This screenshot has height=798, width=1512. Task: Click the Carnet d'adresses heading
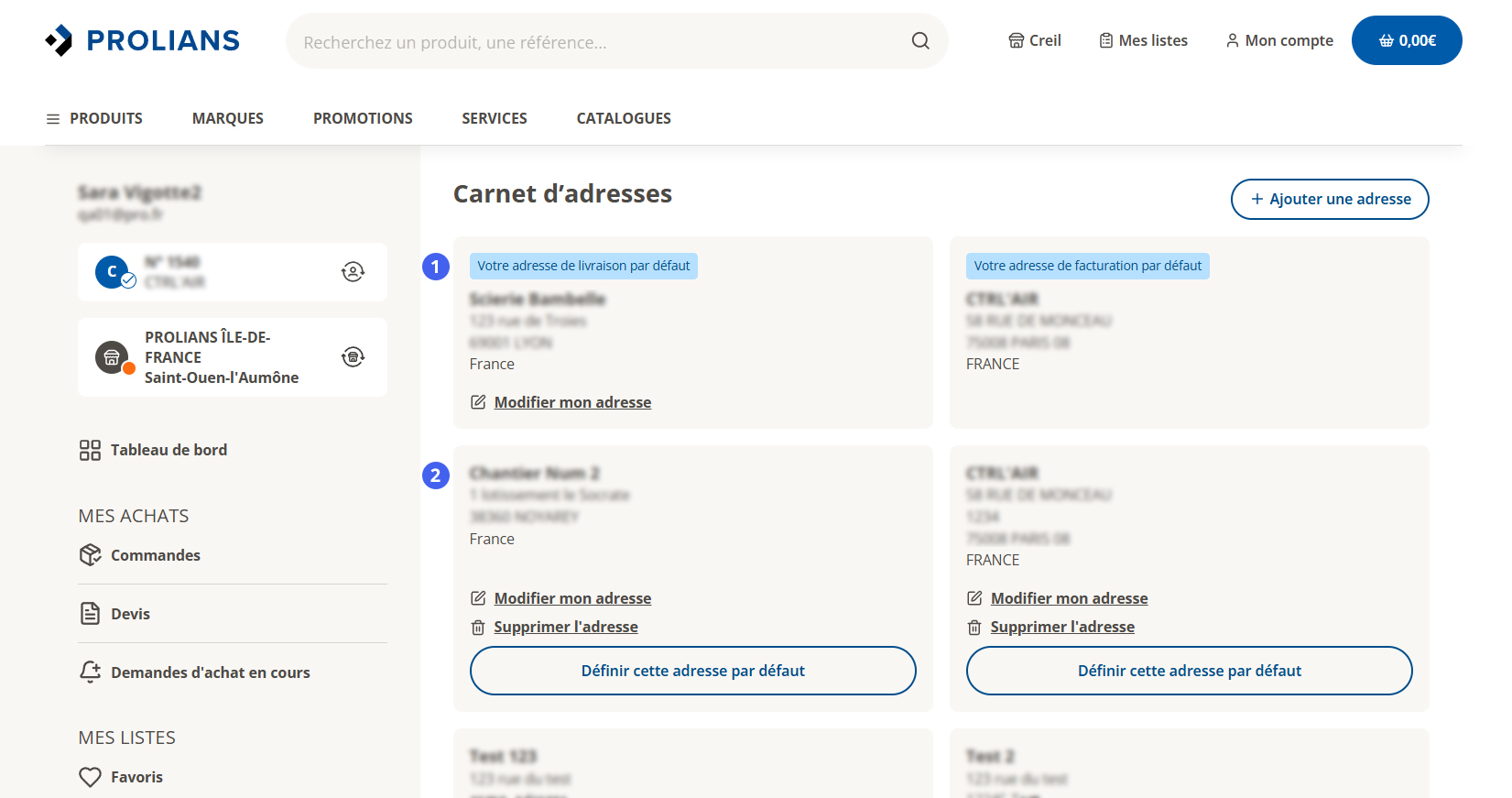[x=562, y=193]
